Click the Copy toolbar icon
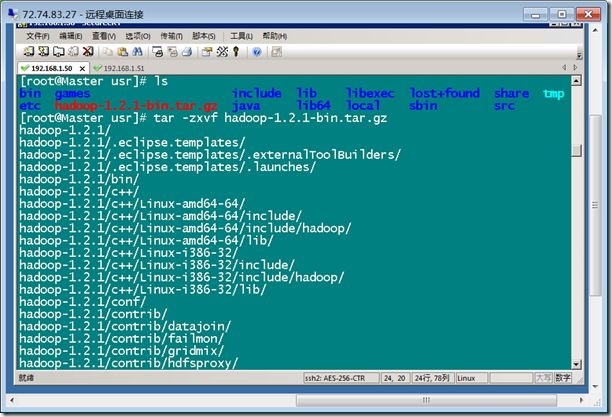 108,52
